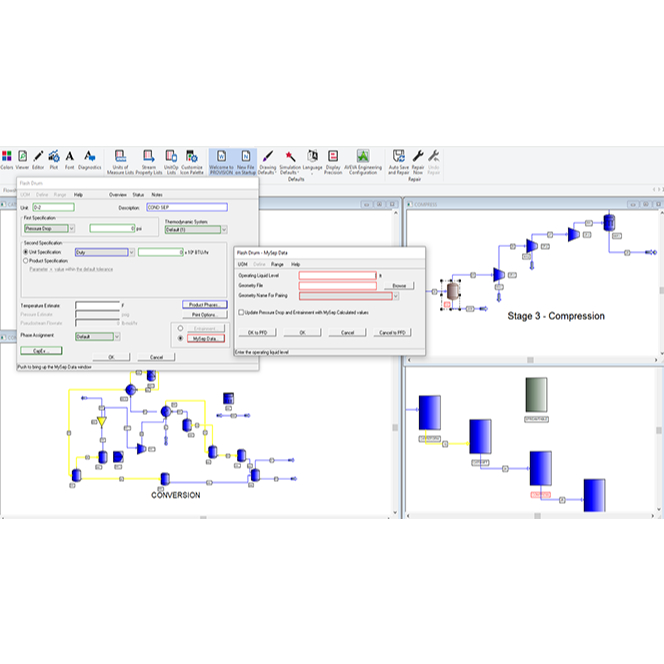This screenshot has width=664, height=664.
Task: Click the Unit name field D-2
Action: [54, 208]
